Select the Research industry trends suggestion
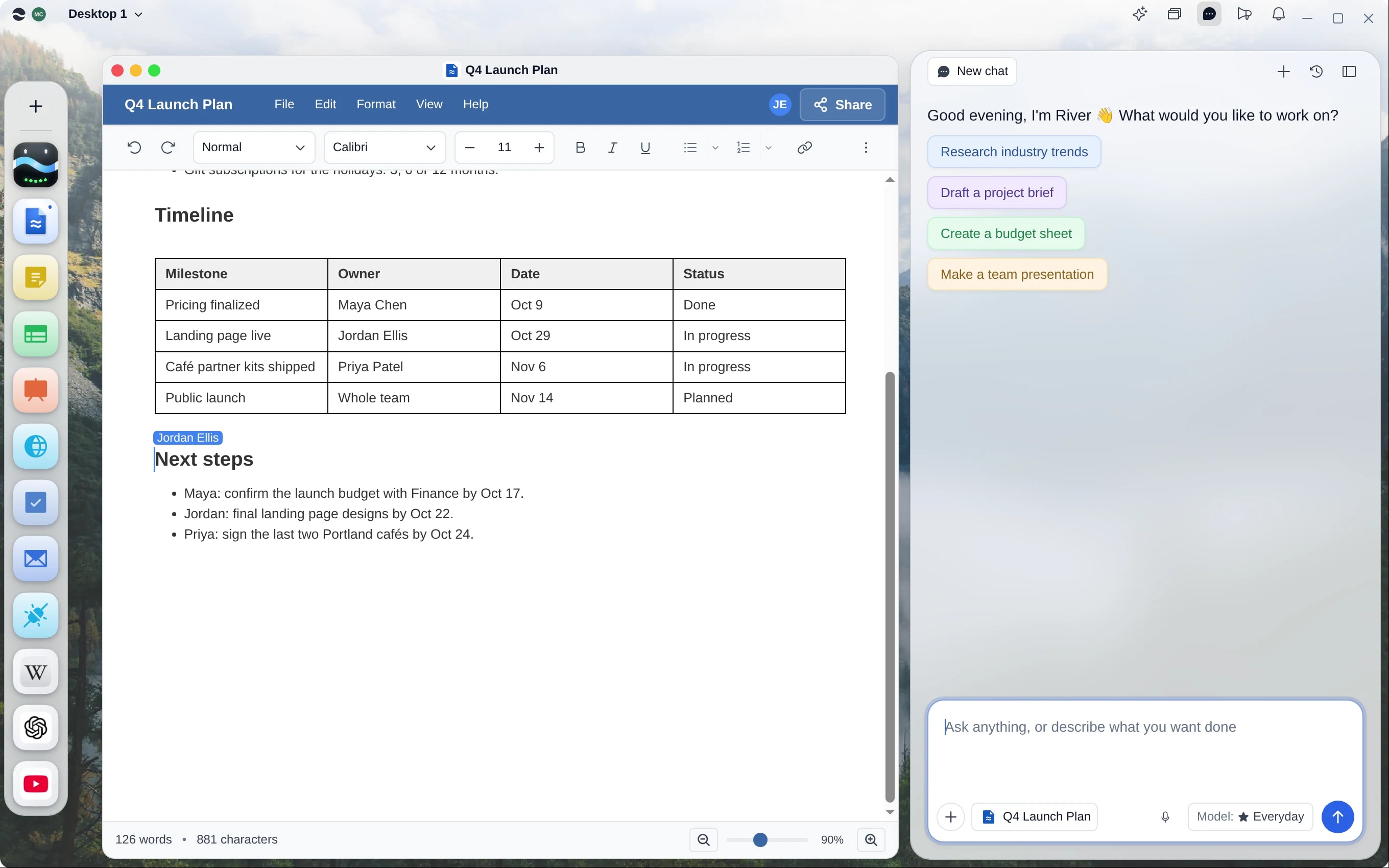This screenshot has height=868, width=1389. (x=1014, y=152)
